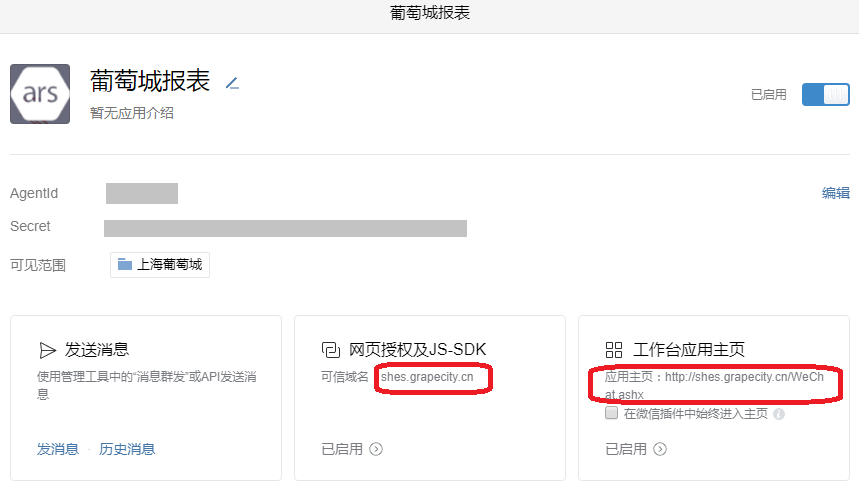Image resolution: width=859 pixels, height=486 pixels.
Task: Check 在微信插件中始终进入主页 checkbox
Action: coord(611,413)
